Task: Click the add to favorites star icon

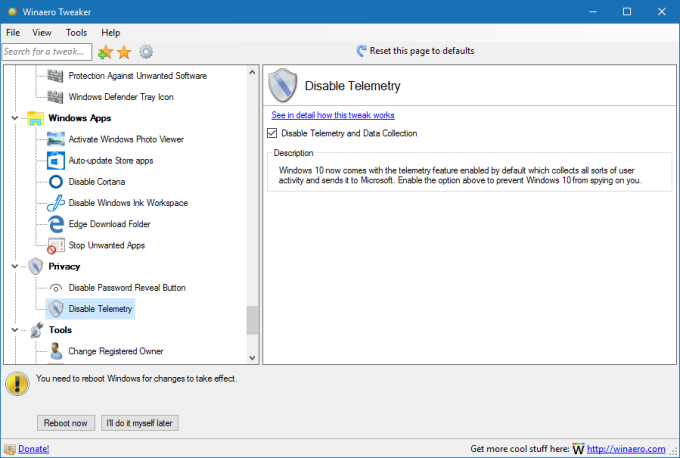Action: 105,52
